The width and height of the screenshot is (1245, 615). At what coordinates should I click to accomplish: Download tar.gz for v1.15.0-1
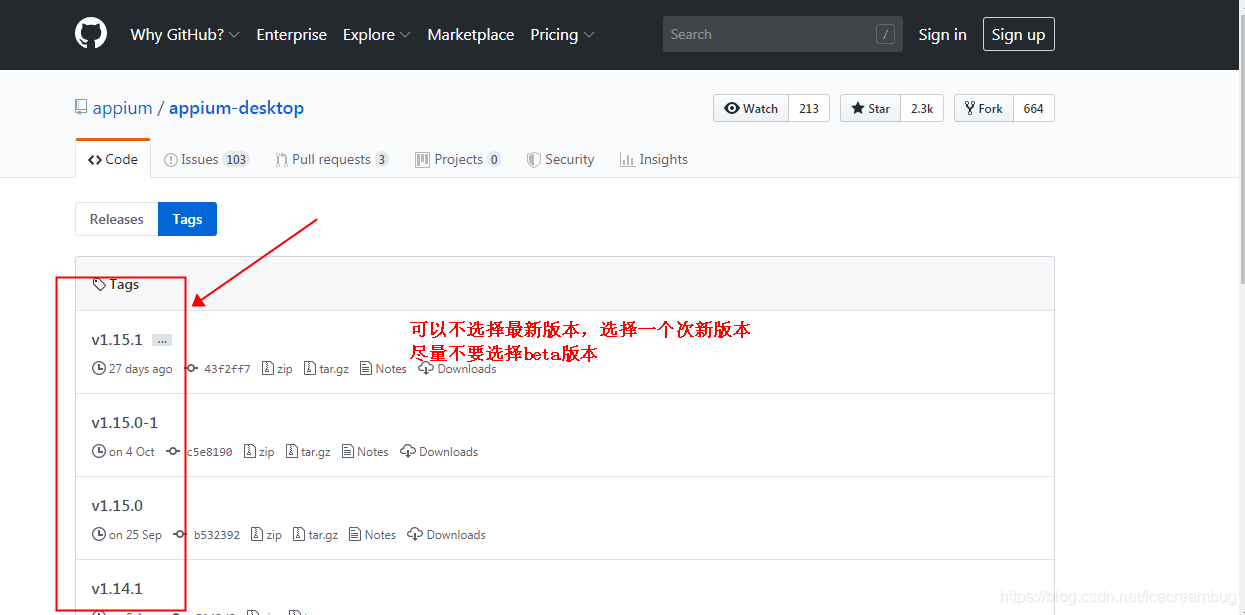308,452
